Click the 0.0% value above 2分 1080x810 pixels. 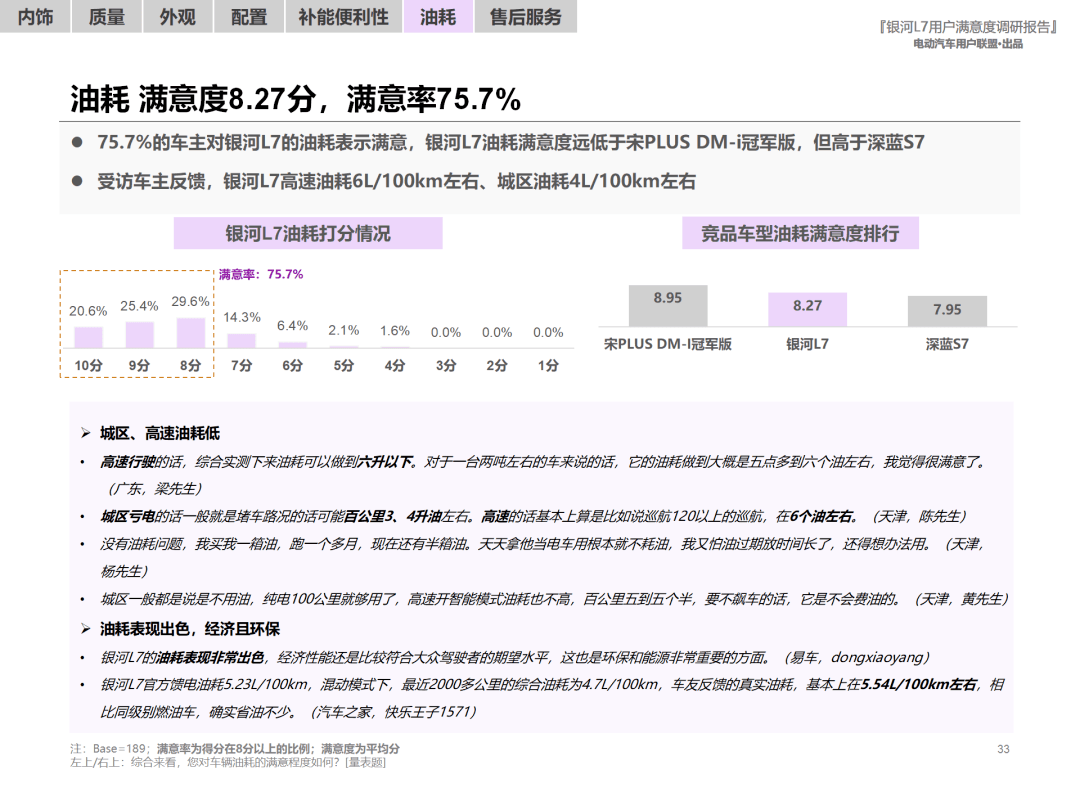click(x=497, y=333)
